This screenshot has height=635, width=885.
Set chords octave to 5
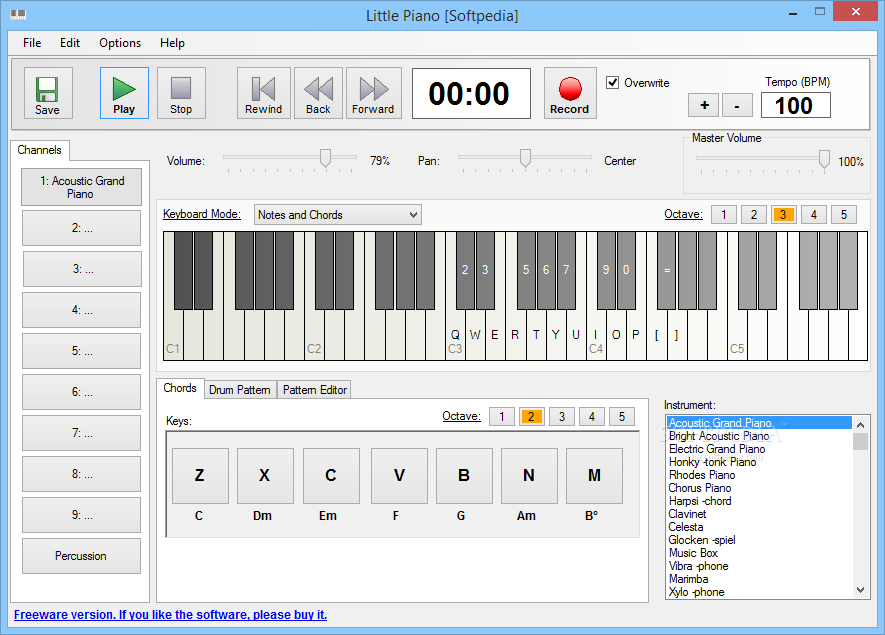click(621, 417)
